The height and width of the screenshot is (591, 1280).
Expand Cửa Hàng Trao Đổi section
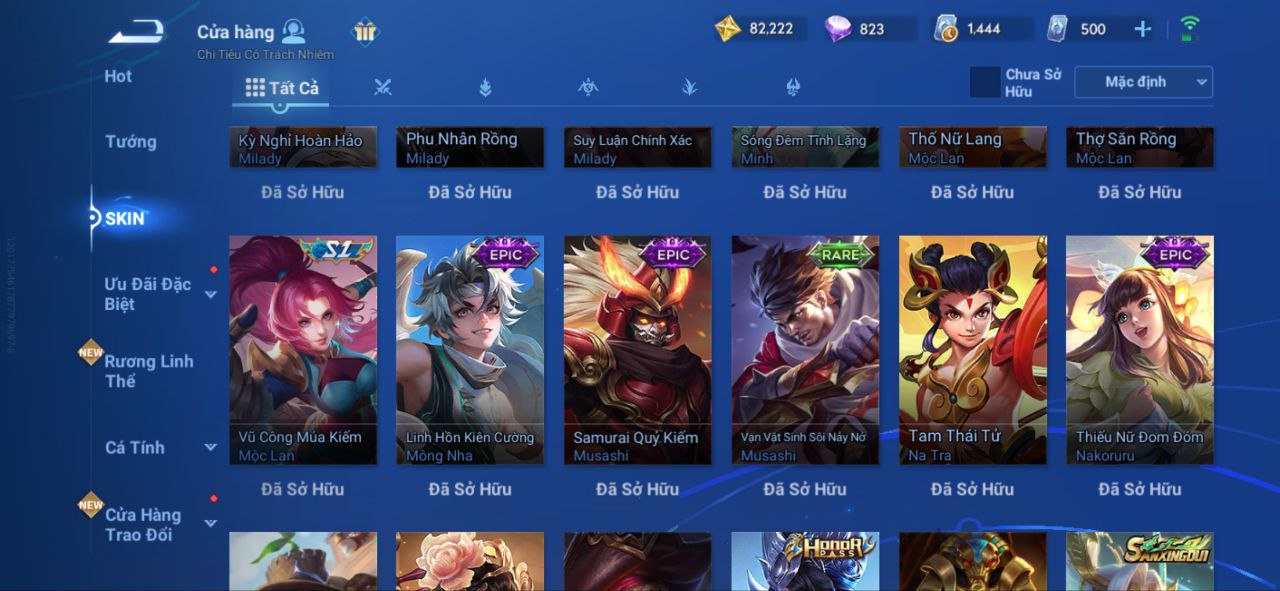click(x=211, y=523)
